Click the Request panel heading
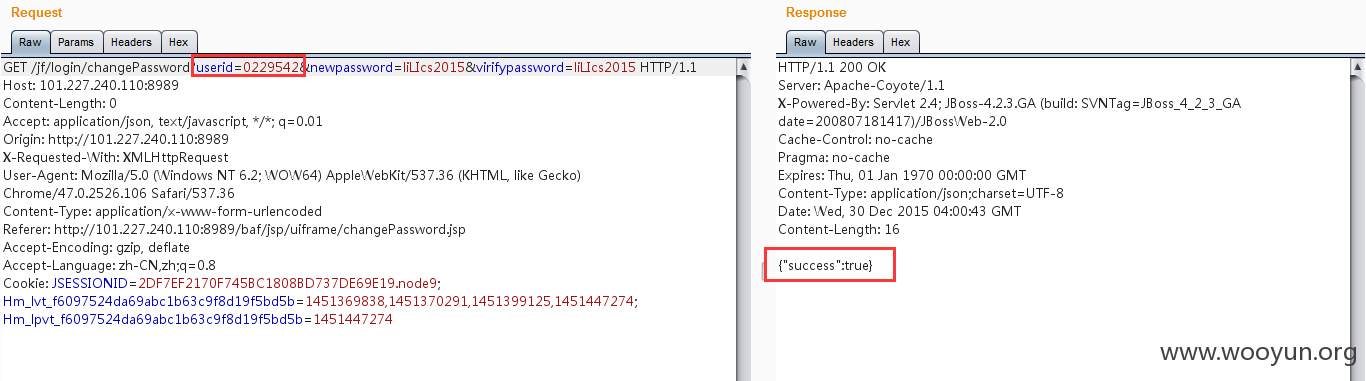1366x381 pixels. [x=37, y=13]
